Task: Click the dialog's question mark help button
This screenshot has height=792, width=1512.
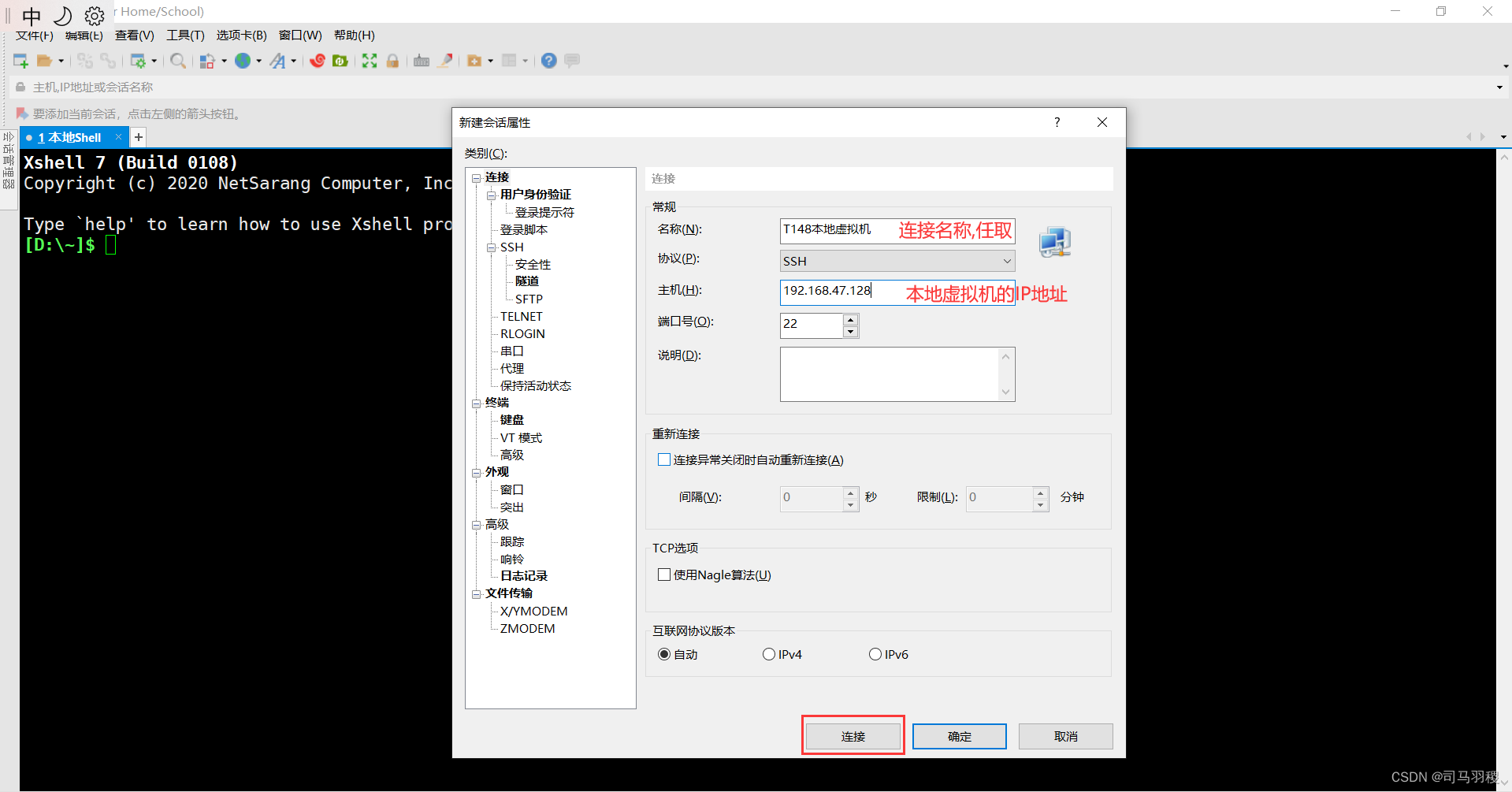Action: (1057, 122)
